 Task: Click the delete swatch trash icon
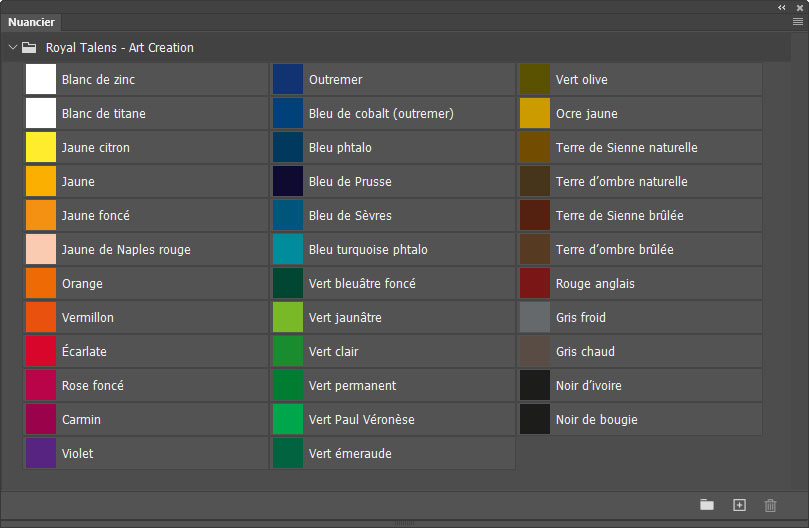coord(770,505)
